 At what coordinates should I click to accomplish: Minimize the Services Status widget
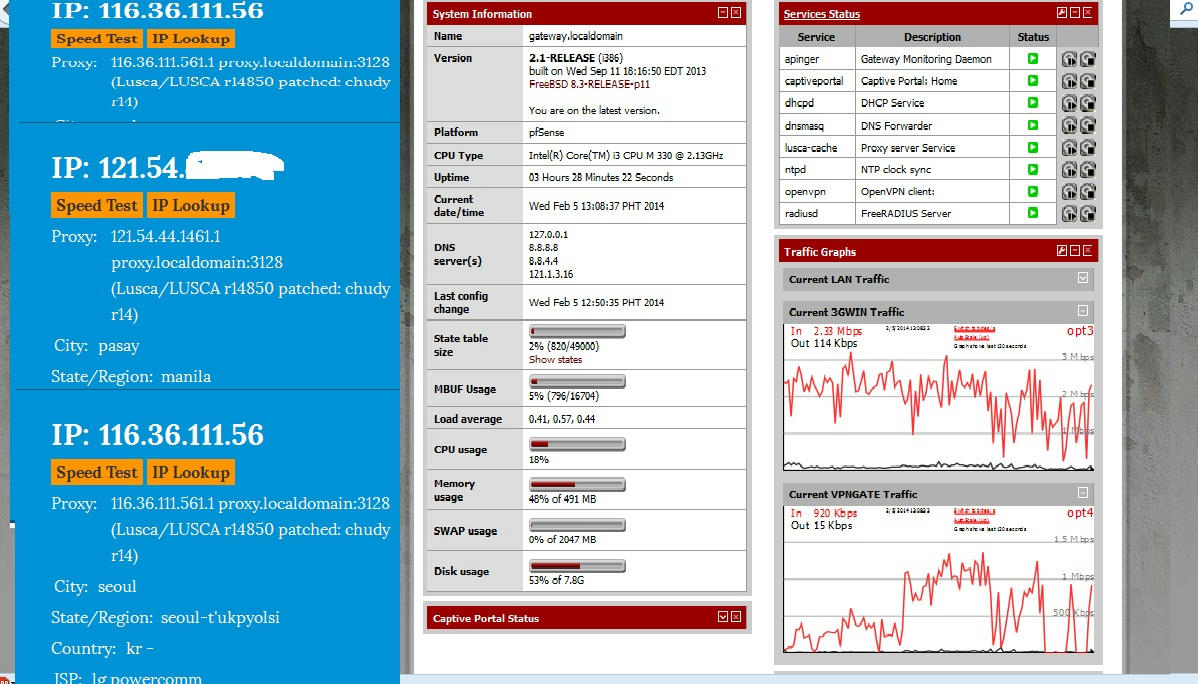tap(1075, 13)
